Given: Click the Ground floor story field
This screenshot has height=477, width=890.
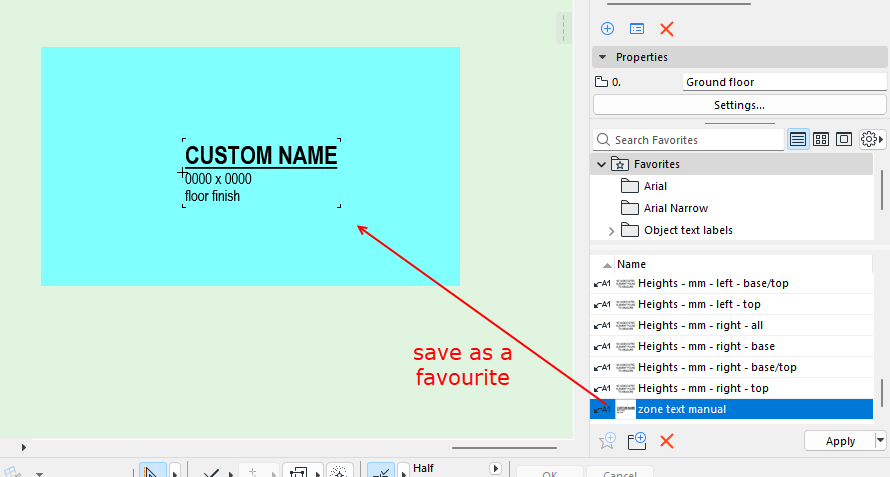Looking at the screenshot, I should point(784,82).
